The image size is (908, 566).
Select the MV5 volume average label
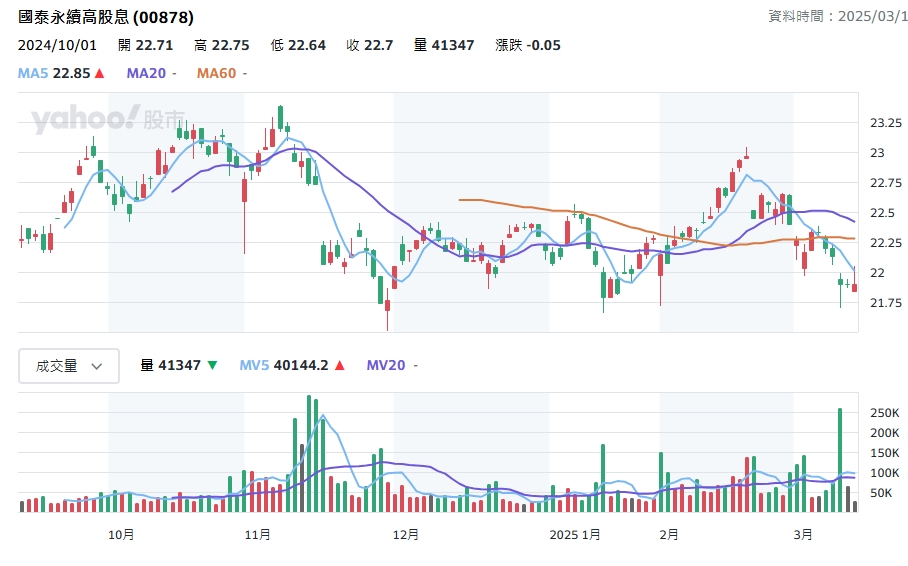[256, 366]
